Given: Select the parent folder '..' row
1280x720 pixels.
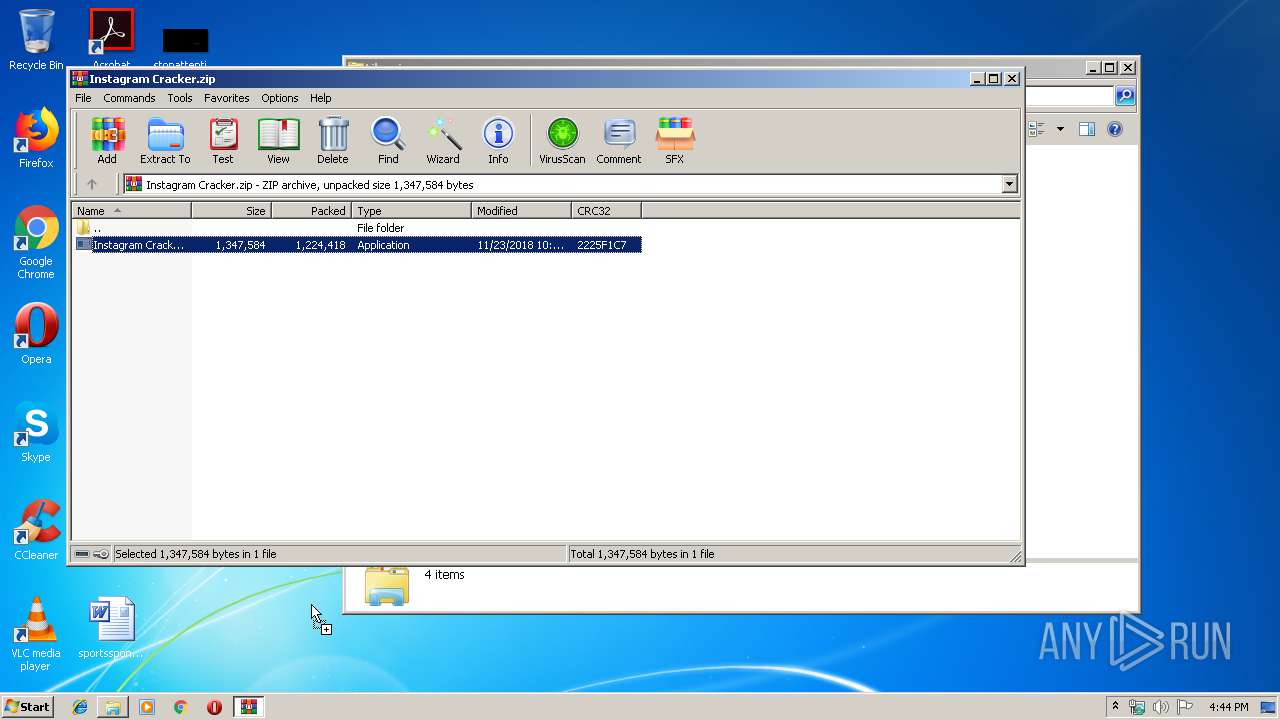Looking at the screenshot, I should [x=358, y=228].
